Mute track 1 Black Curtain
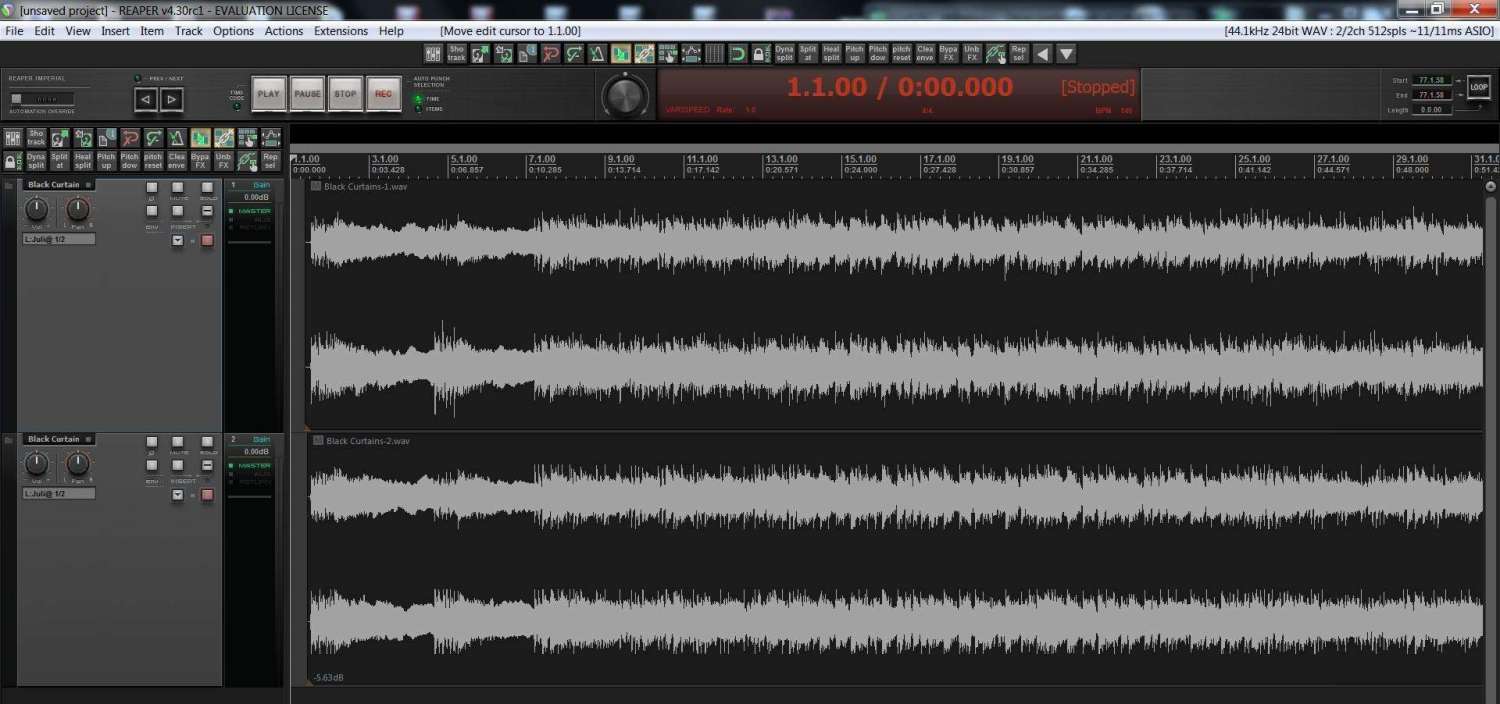Screen dimensions: 1500x704 177,187
